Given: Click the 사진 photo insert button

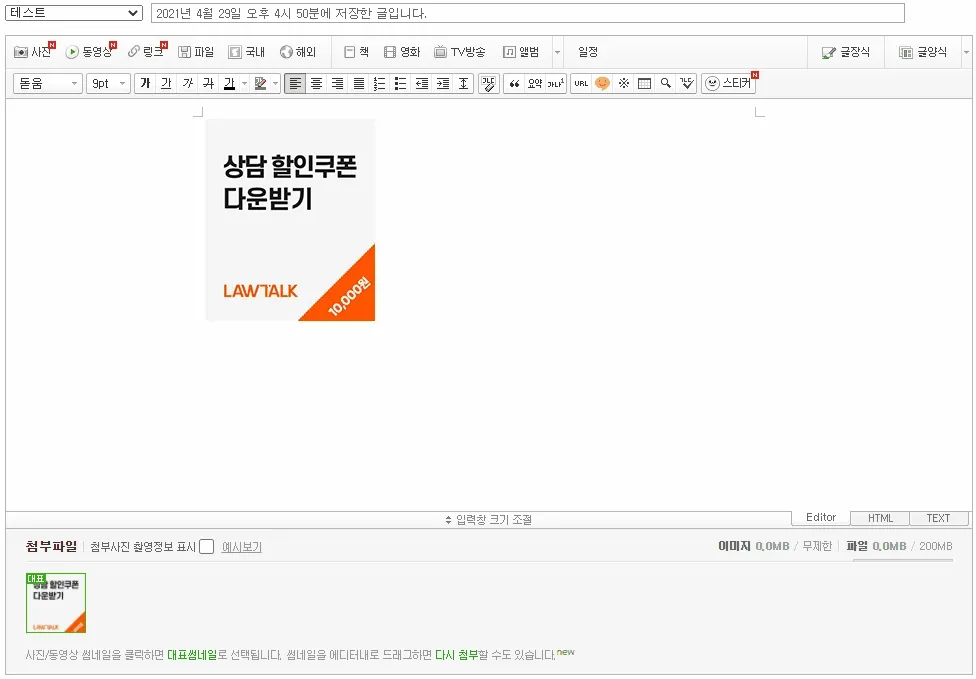Looking at the screenshot, I should tap(34, 52).
